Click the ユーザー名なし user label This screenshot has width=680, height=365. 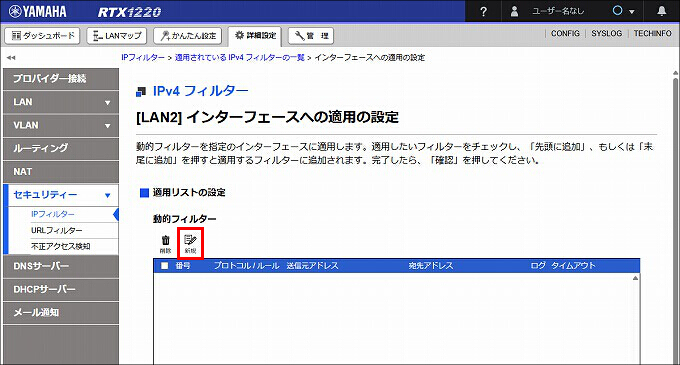558,11
